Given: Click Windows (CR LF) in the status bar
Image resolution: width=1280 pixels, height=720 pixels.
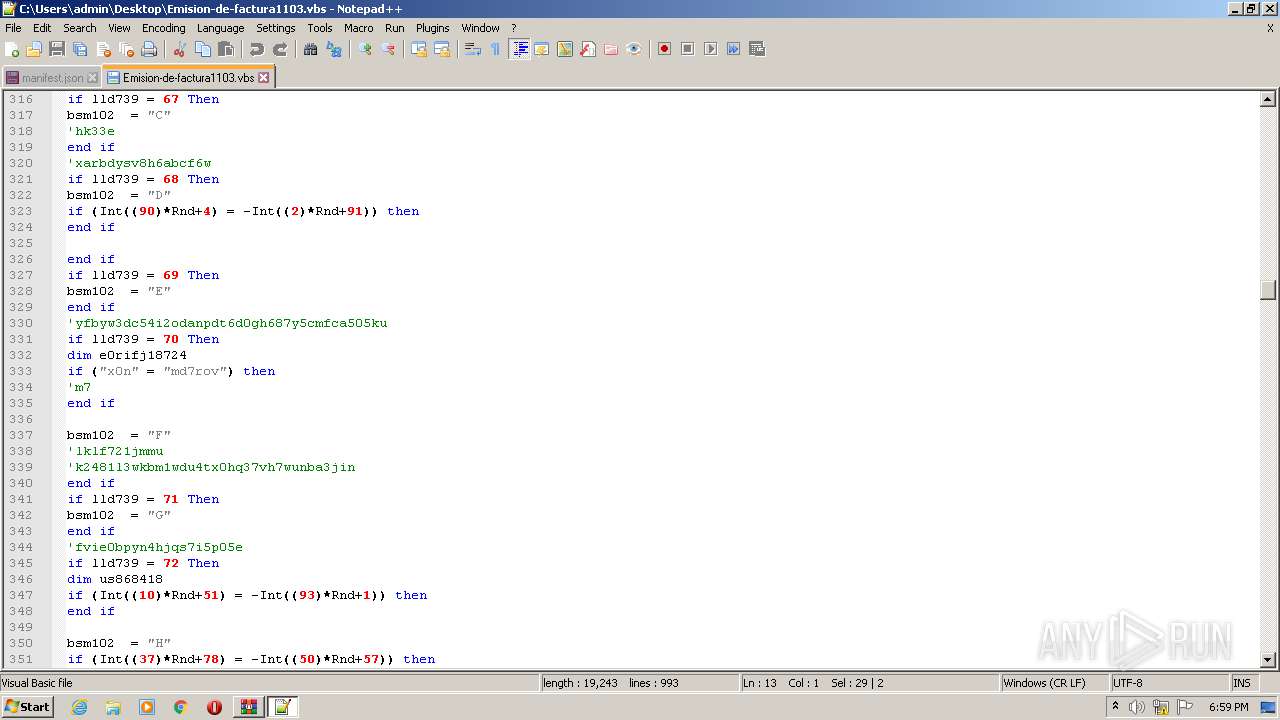Looking at the screenshot, I should click(x=1055, y=683).
